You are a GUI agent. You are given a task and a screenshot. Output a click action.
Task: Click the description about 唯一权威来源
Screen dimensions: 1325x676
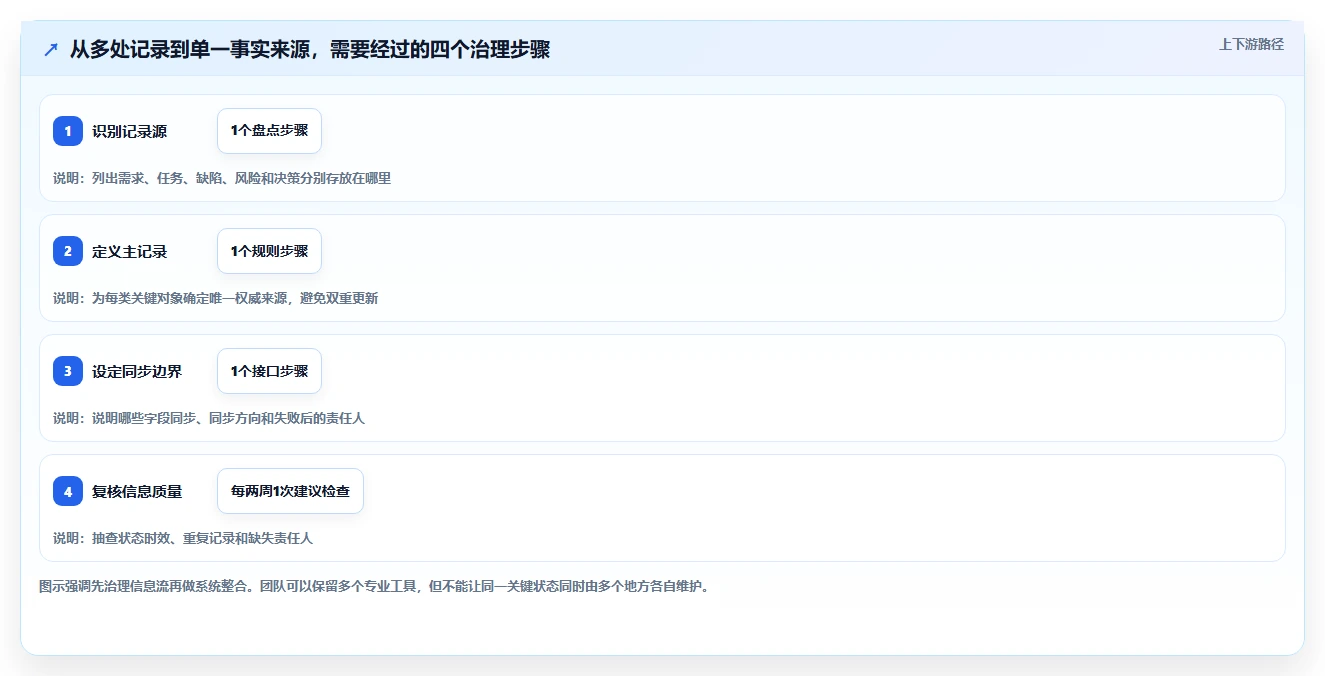(x=216, y=298)
